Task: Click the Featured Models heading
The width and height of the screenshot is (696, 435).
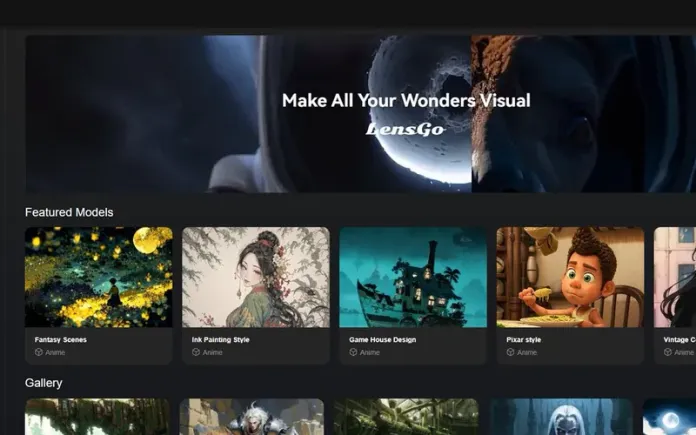Action: click(69, 212)
